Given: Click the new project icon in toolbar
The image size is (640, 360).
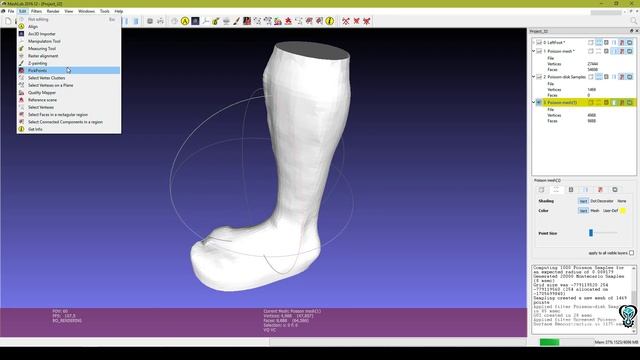Looking at the screenshot, I should point(8,21).
